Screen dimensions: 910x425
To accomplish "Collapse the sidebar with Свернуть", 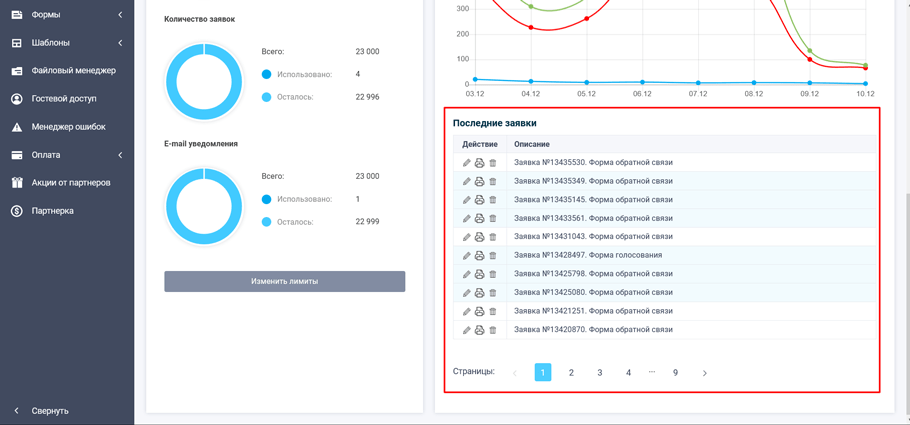I will (50, 411).
